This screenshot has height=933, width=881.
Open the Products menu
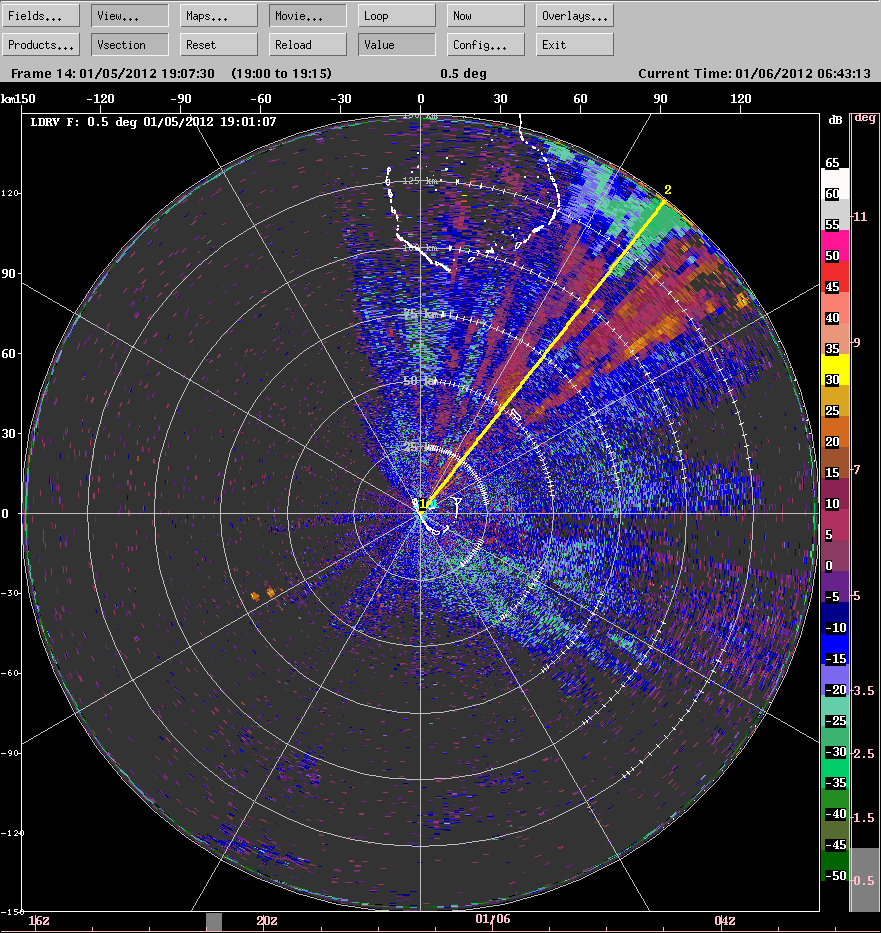click(39, 44)
